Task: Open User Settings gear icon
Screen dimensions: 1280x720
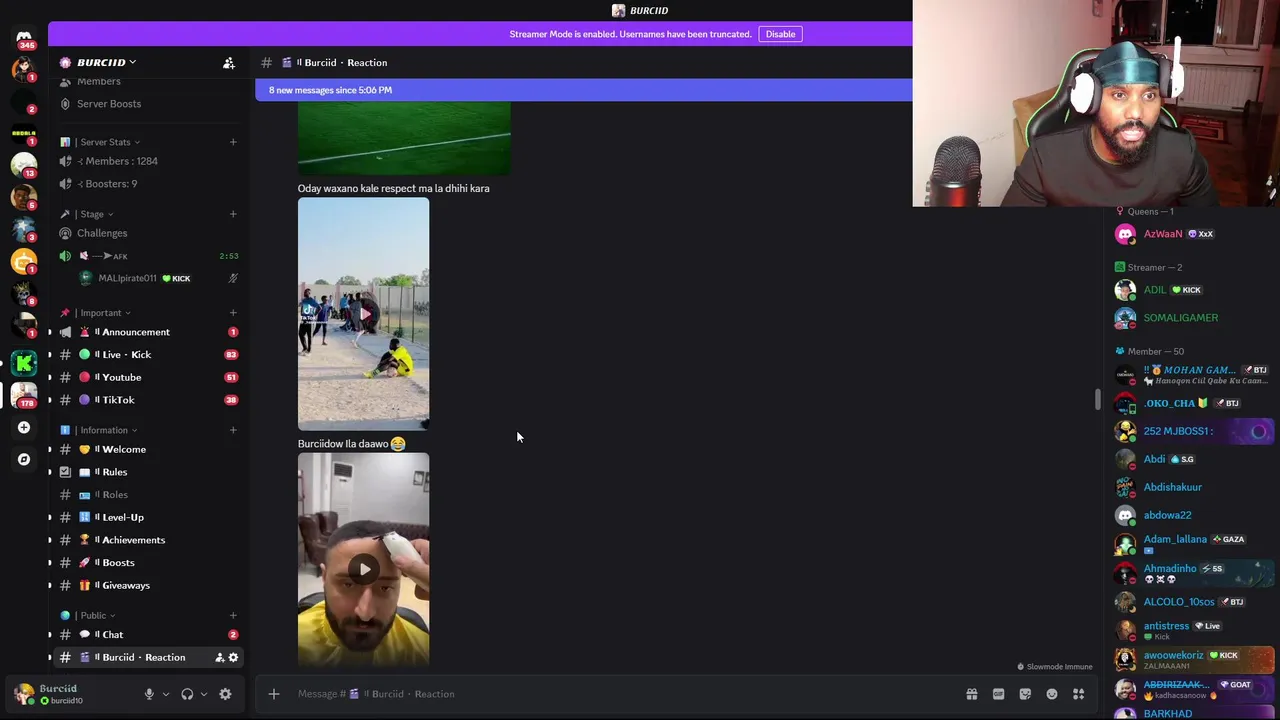Action: (x=225, y=694)
